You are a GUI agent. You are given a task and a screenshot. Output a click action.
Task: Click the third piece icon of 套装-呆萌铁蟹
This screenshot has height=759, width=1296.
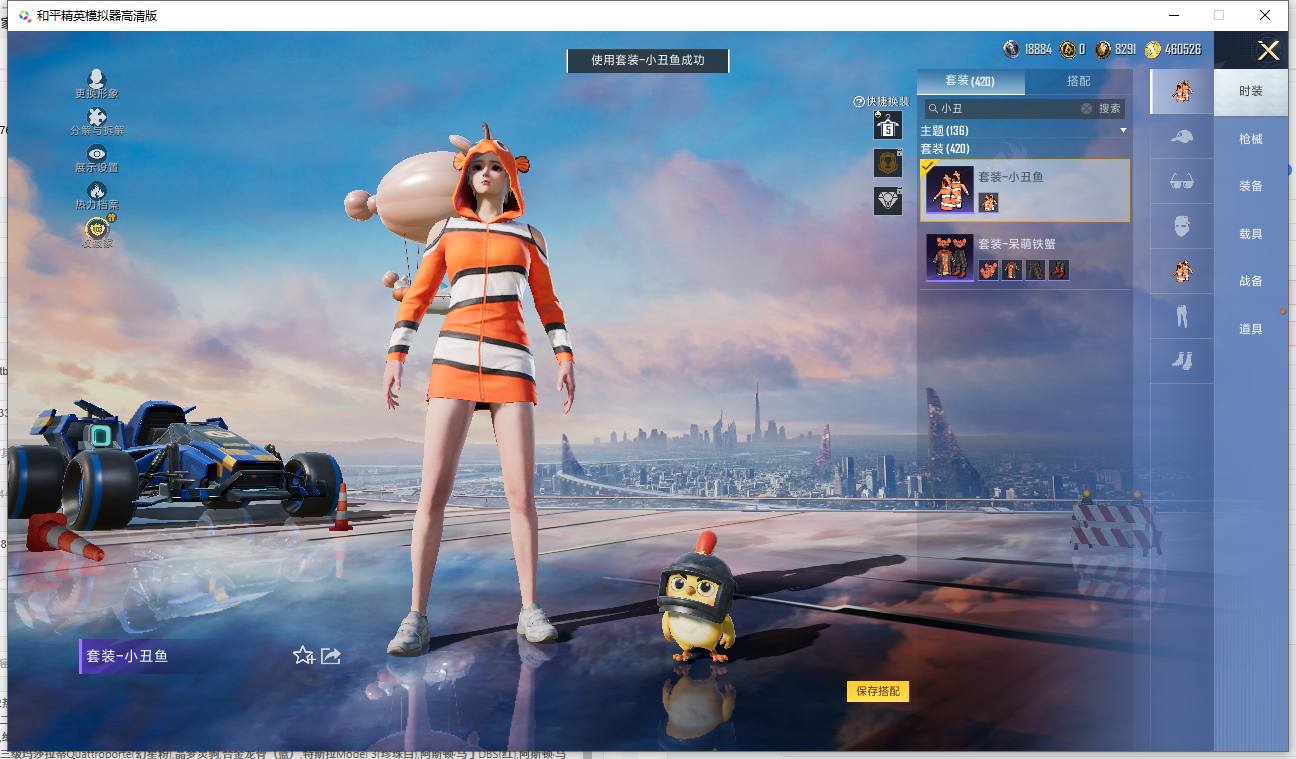[x=1035, y=270]
